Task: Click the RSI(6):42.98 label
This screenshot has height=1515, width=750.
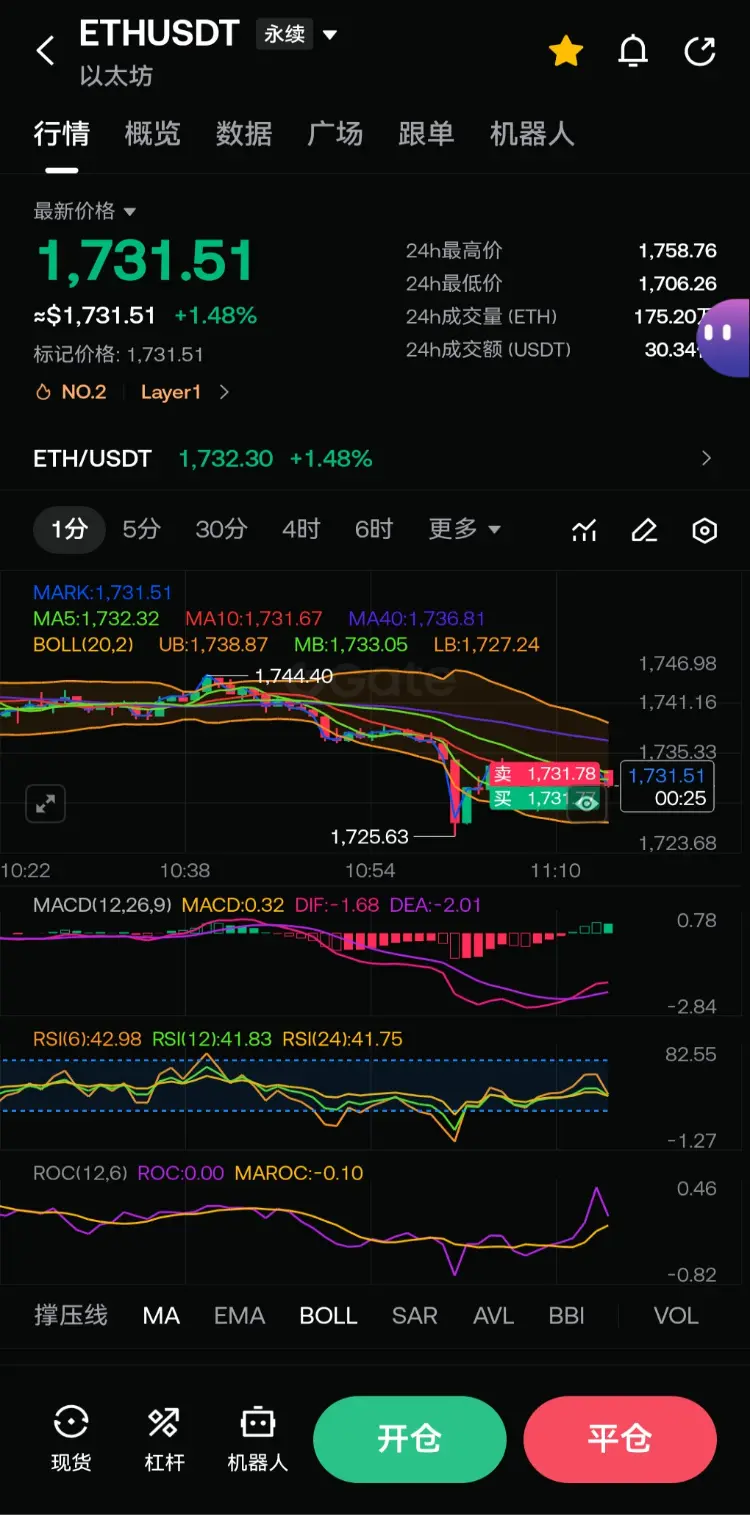Action: click(x=88, y=1039)
